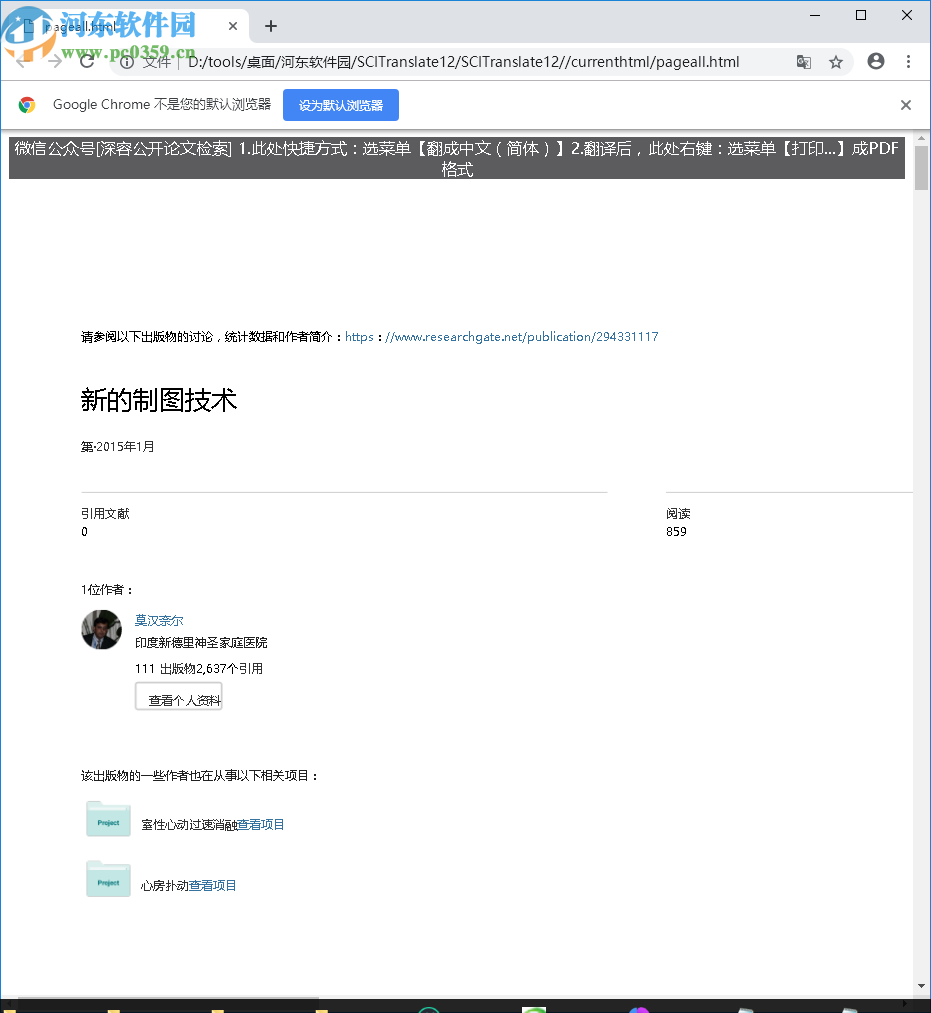The height and width of the screenshot is (1013, 931).
Task: Click the author link 莫汉奈尔
Action: pos(158,619)
